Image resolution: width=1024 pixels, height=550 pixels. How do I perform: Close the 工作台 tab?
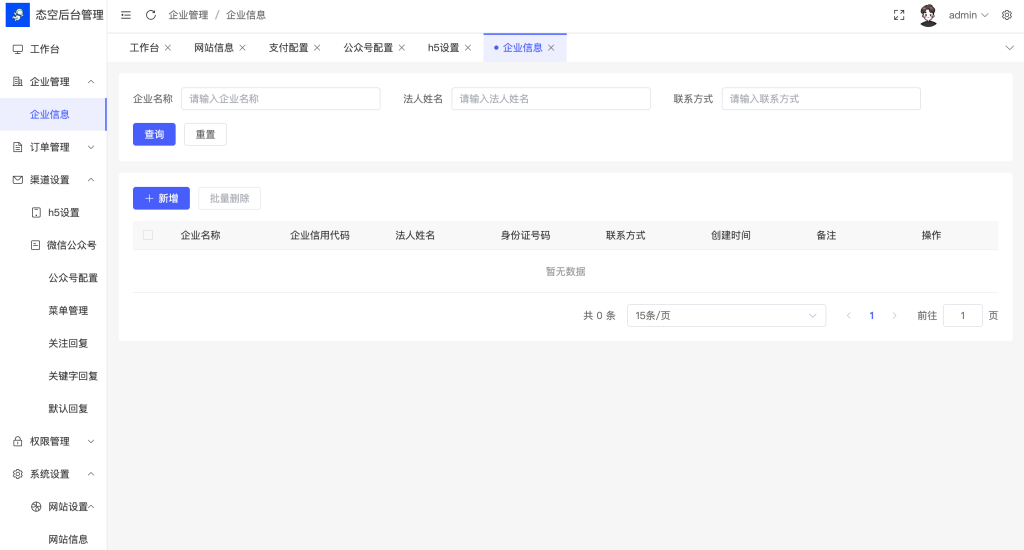point(168,48)
